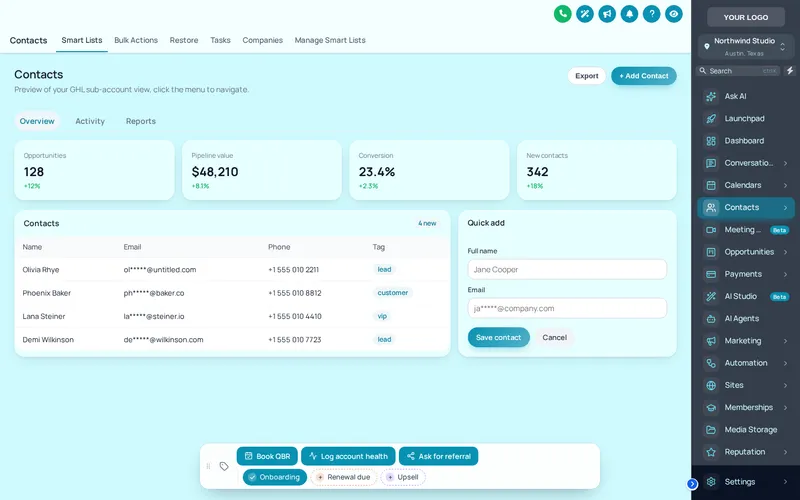
Task: Open Conversations in the sidebar
Action: [x=746, y=163]
